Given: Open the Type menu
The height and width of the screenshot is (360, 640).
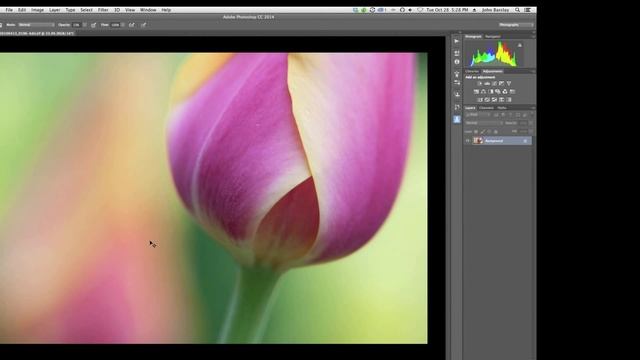Looking at the screenshot, I should pos(71,10).
